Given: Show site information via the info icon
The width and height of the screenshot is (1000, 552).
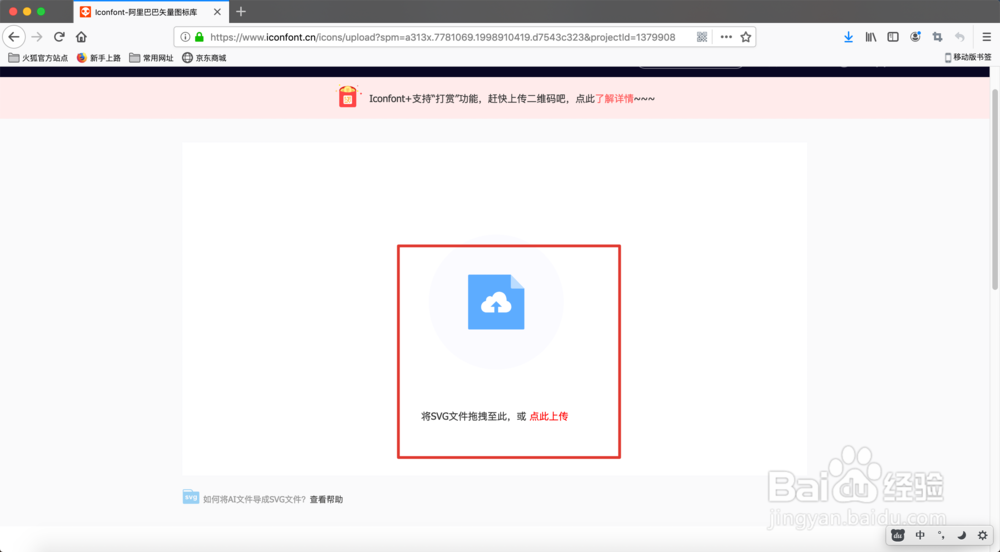Looking at the screenshot, I should click(x=185, y=37).
